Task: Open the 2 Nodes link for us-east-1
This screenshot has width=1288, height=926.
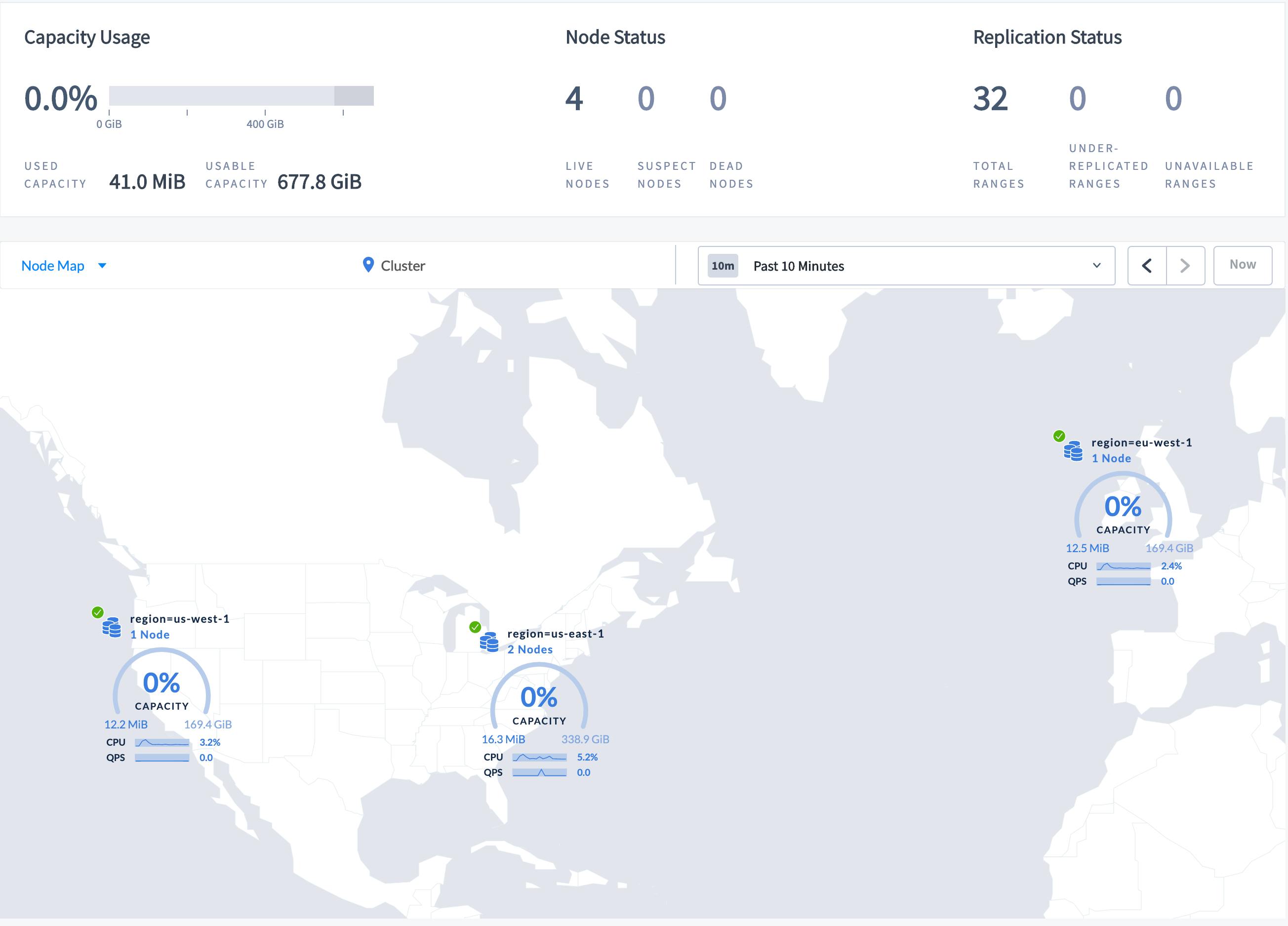Action: [x=529, y=649]
